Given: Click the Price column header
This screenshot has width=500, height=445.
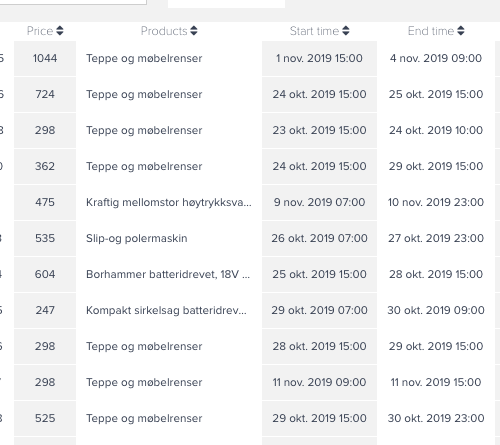Looking at the screenshot, I should 40,31.
